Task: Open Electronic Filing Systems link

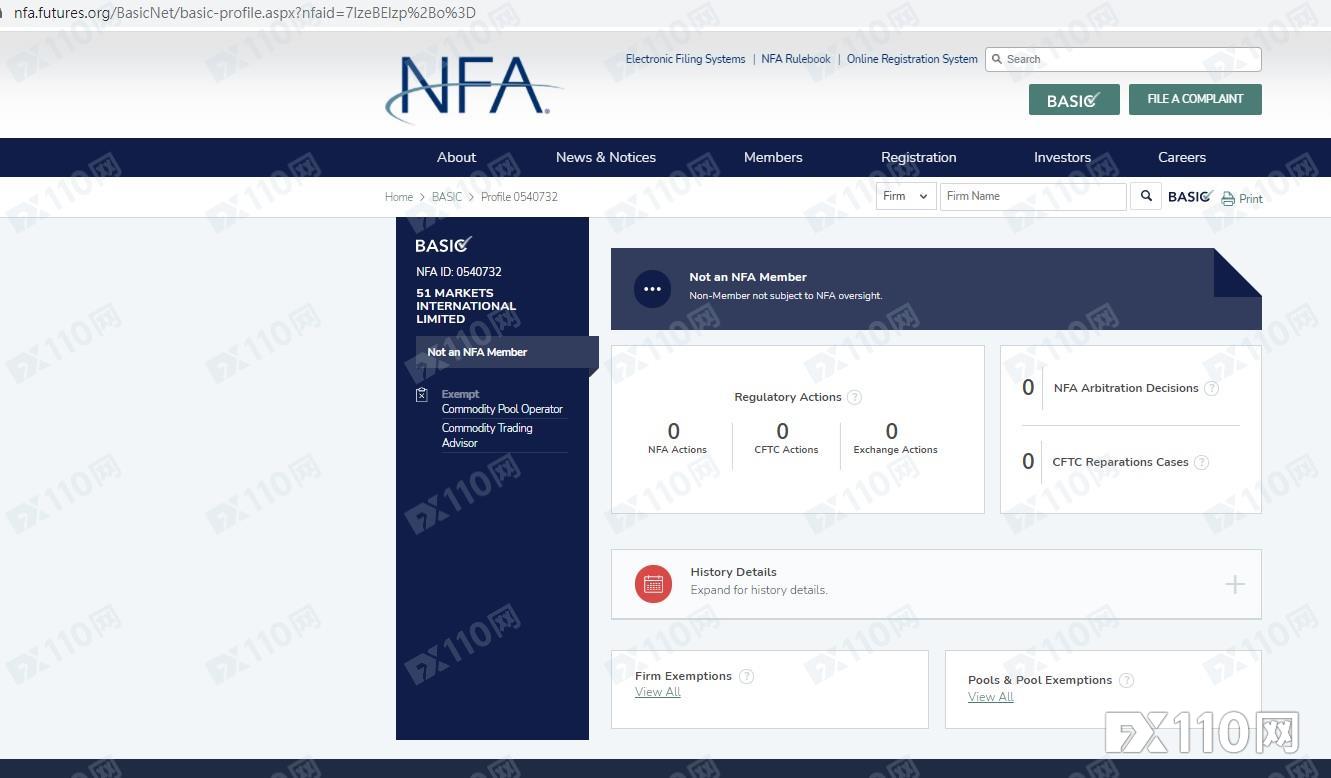Action: click(x=685, y=59)
